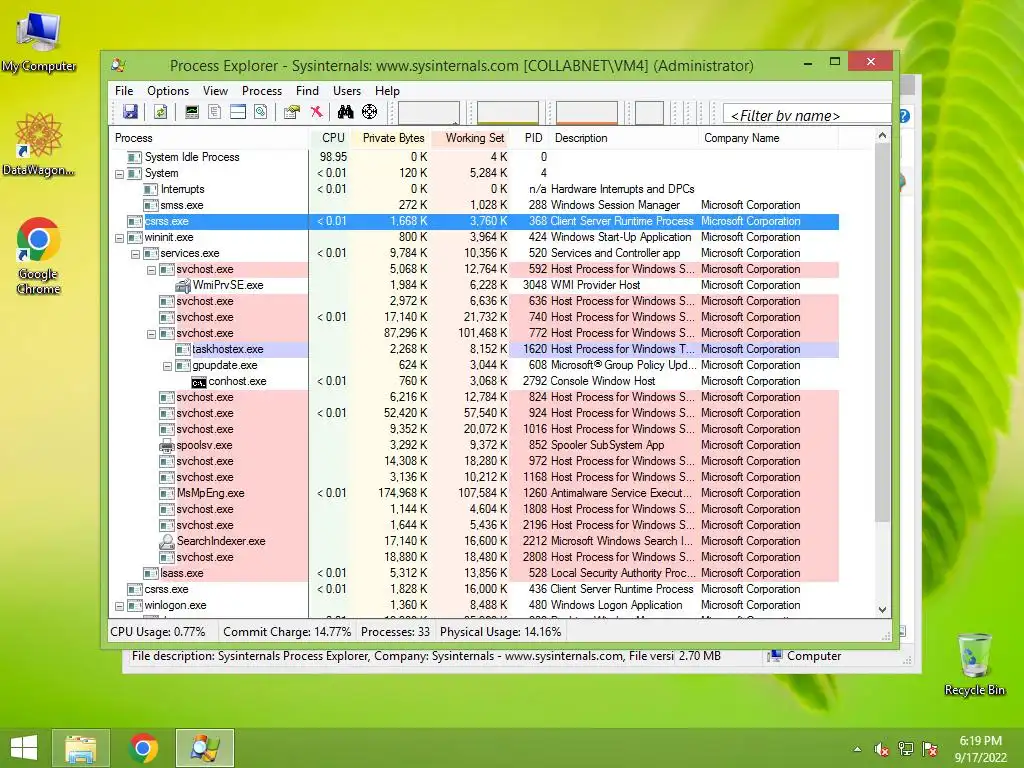Viewport: 1024px width, 768px height.
Task: Show hidden tray icons arrow
Action: click(x=857, y=749)
